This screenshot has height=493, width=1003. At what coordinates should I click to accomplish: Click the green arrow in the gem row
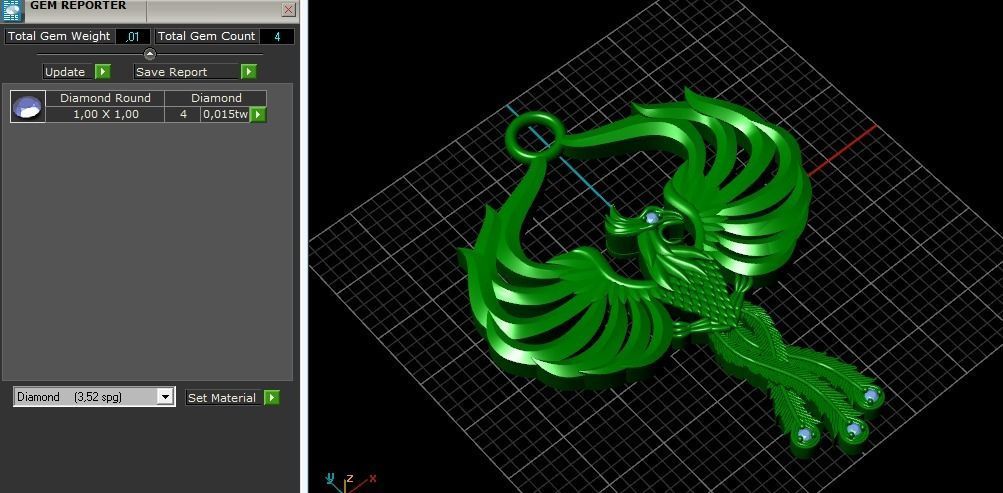258,114
